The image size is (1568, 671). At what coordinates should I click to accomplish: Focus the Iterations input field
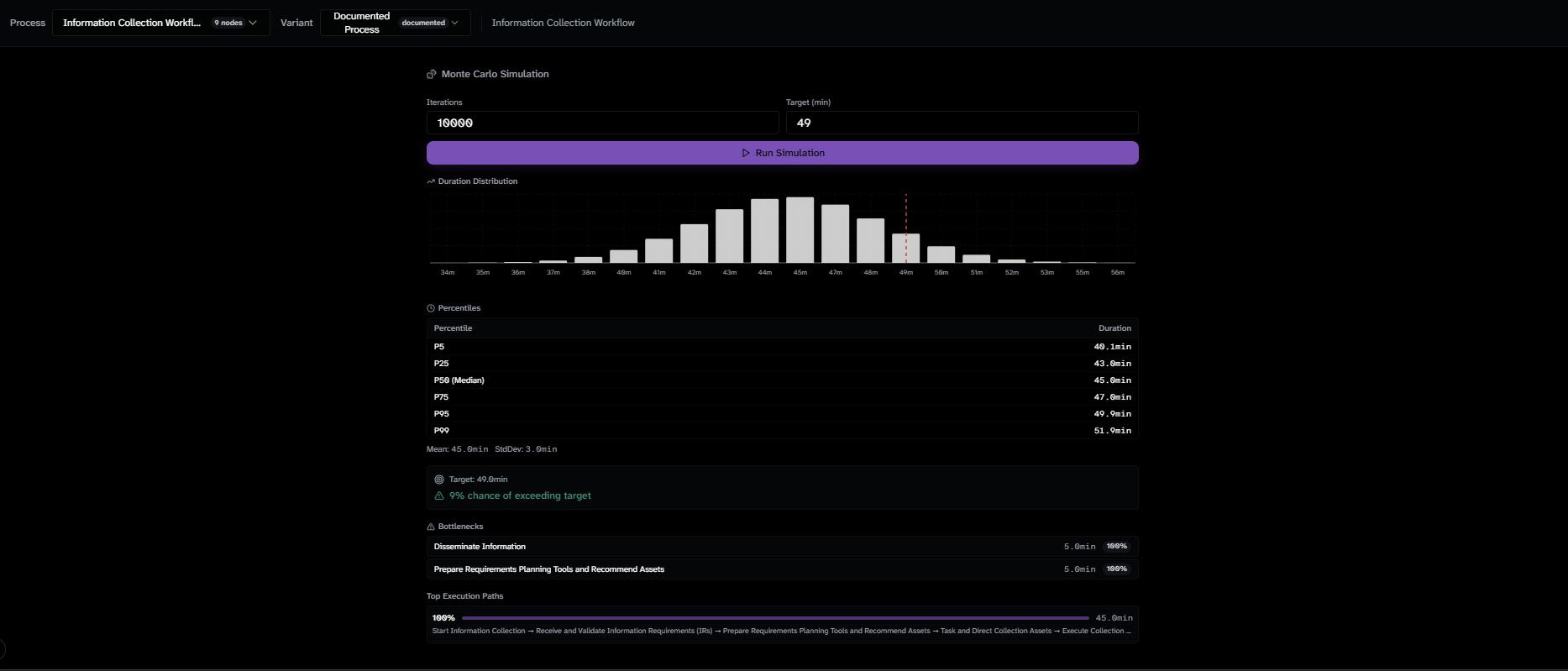point(602,123)
